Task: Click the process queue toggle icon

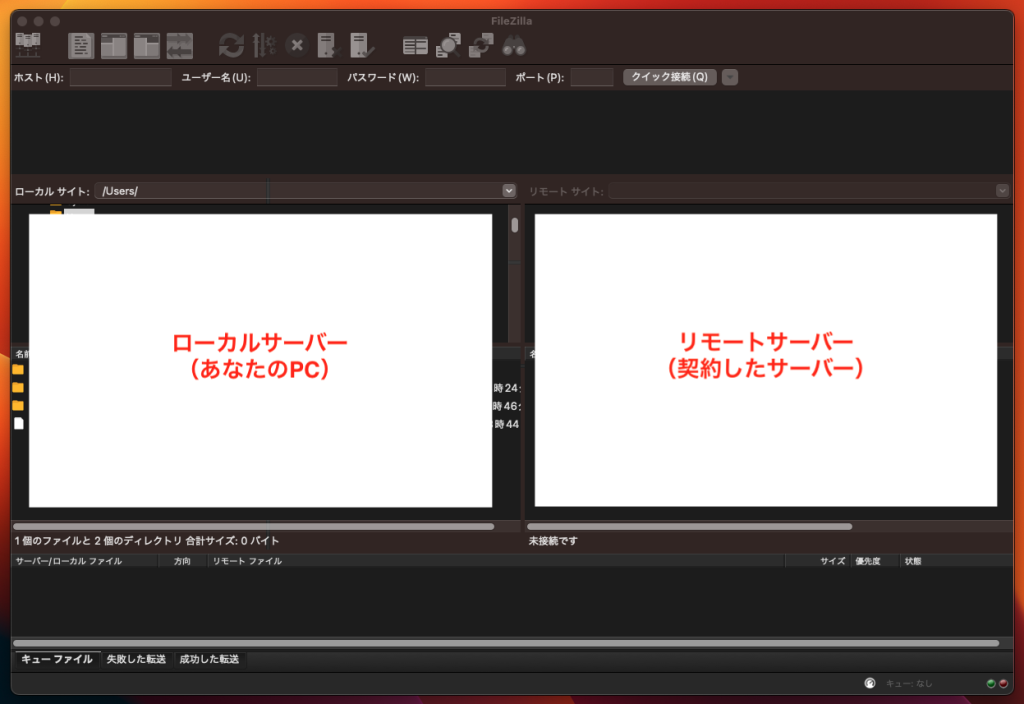Action: tap(264, 45)
